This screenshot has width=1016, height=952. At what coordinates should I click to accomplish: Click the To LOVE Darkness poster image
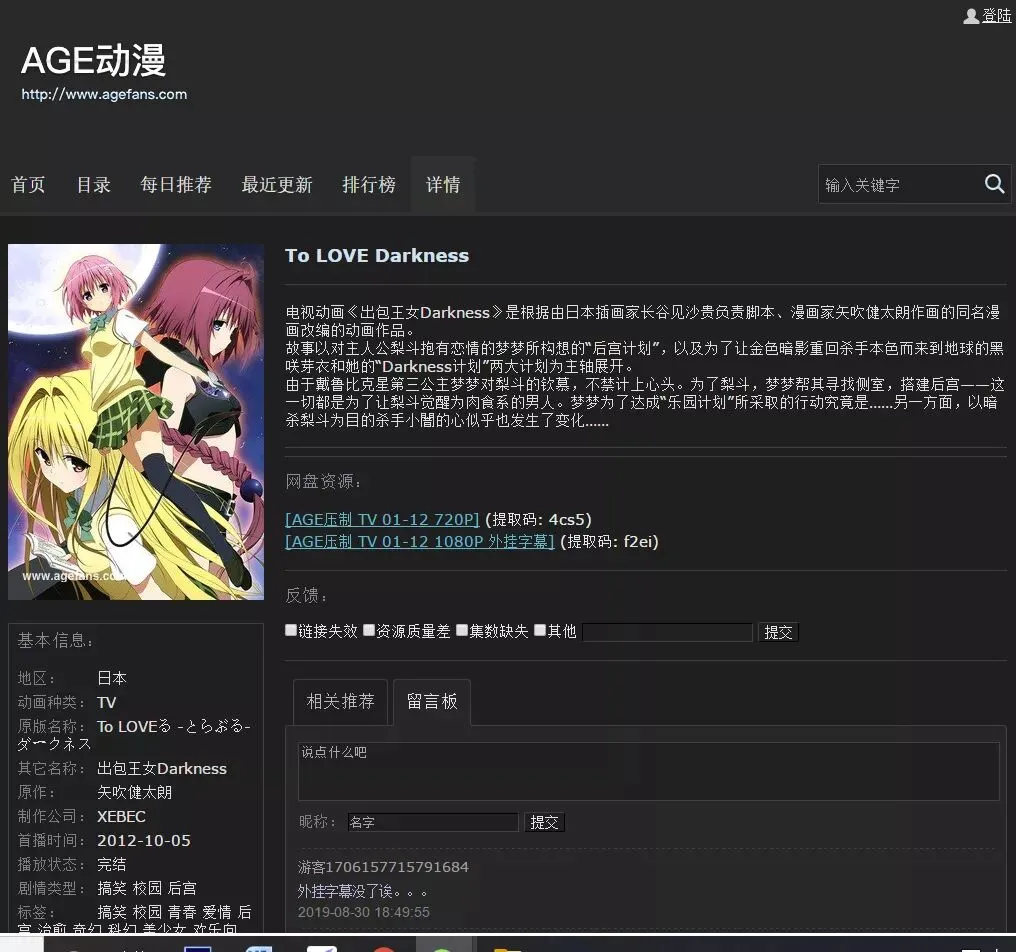[136, 422]
